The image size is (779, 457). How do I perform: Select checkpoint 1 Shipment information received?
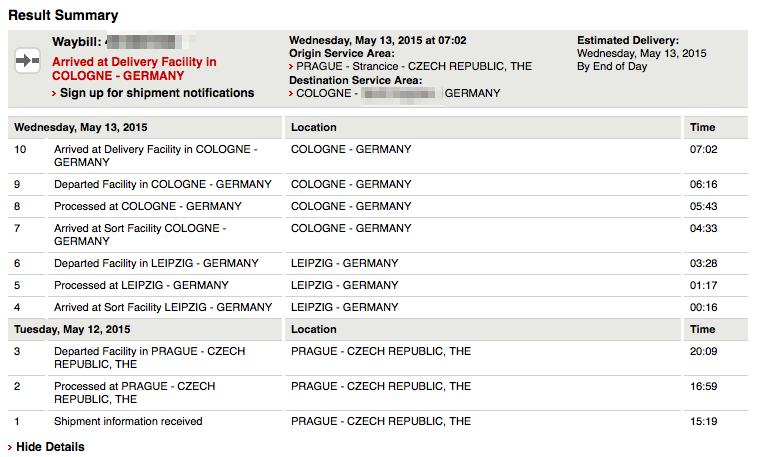coord(378,421)
